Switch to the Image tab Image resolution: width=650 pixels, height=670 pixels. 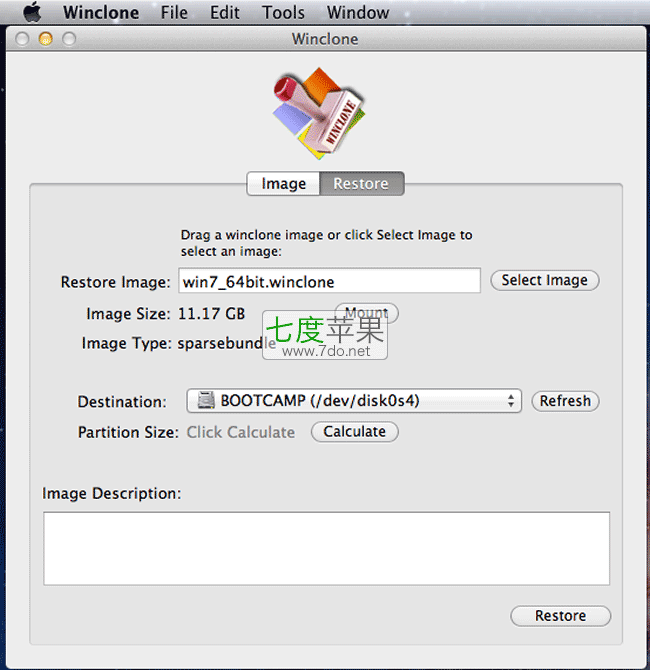coord(283,184)
